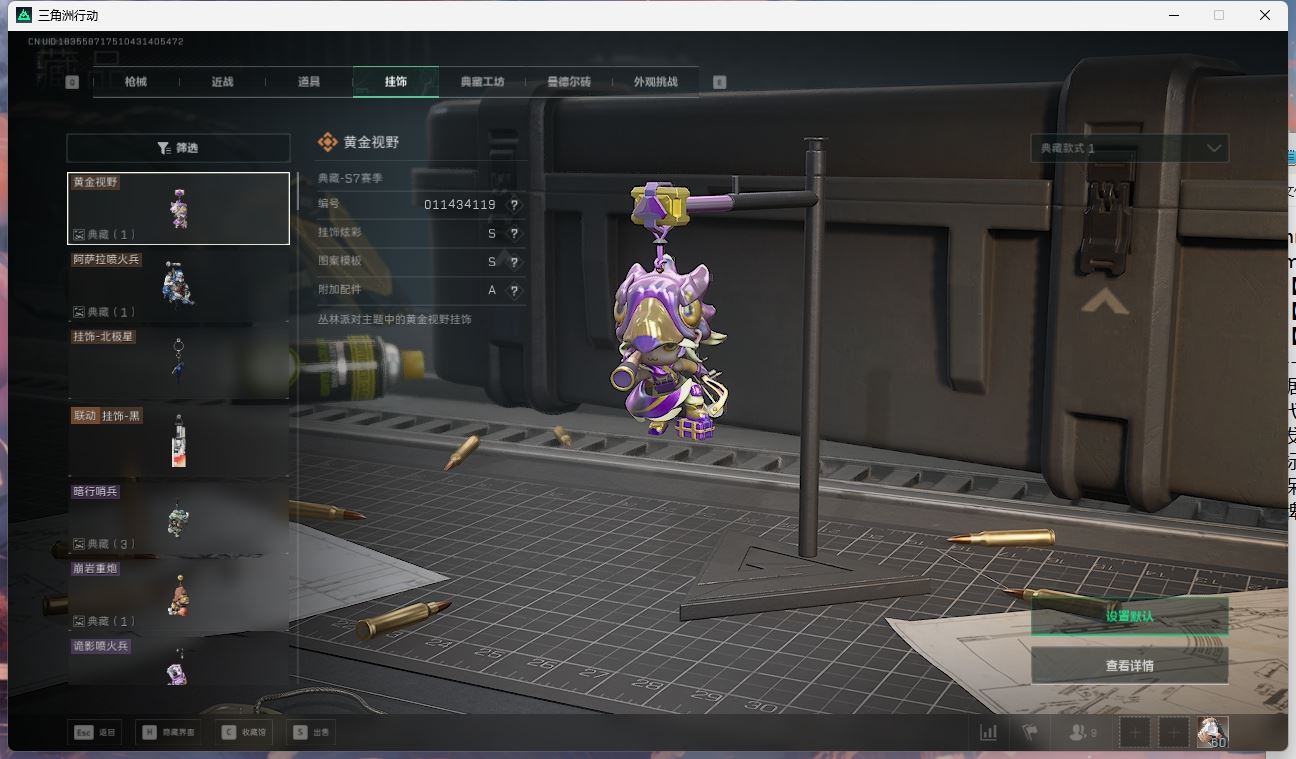Click the player avatar in bottom right
This screenshot has height=759, width=1296.
1212,732
